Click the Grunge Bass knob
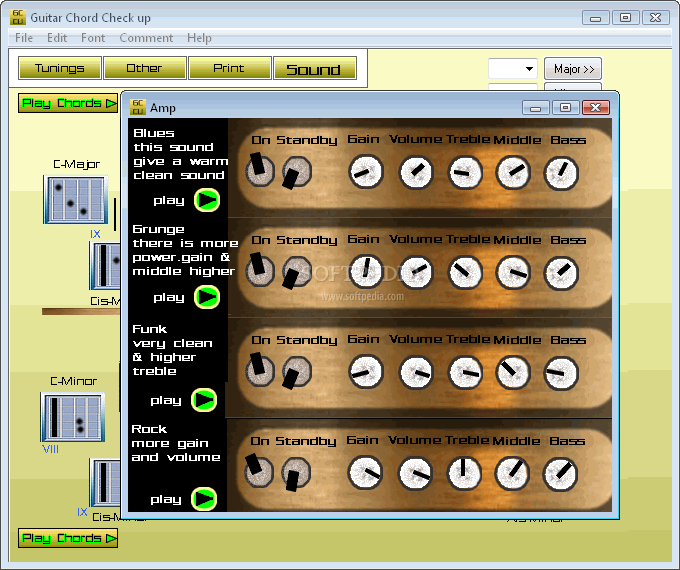 tap(561, 273)
